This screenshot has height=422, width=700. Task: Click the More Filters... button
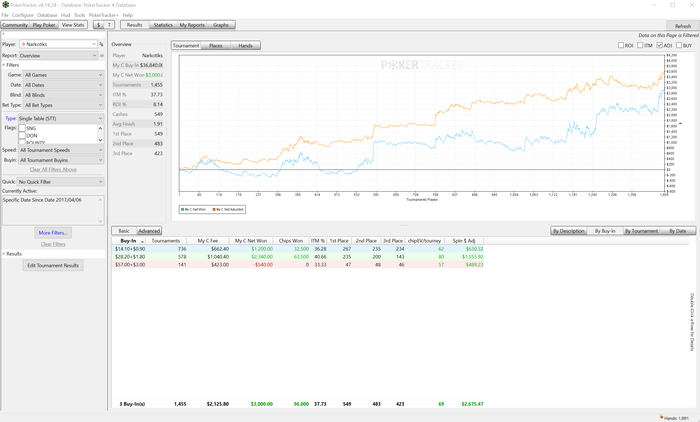(x=53, y=233)
